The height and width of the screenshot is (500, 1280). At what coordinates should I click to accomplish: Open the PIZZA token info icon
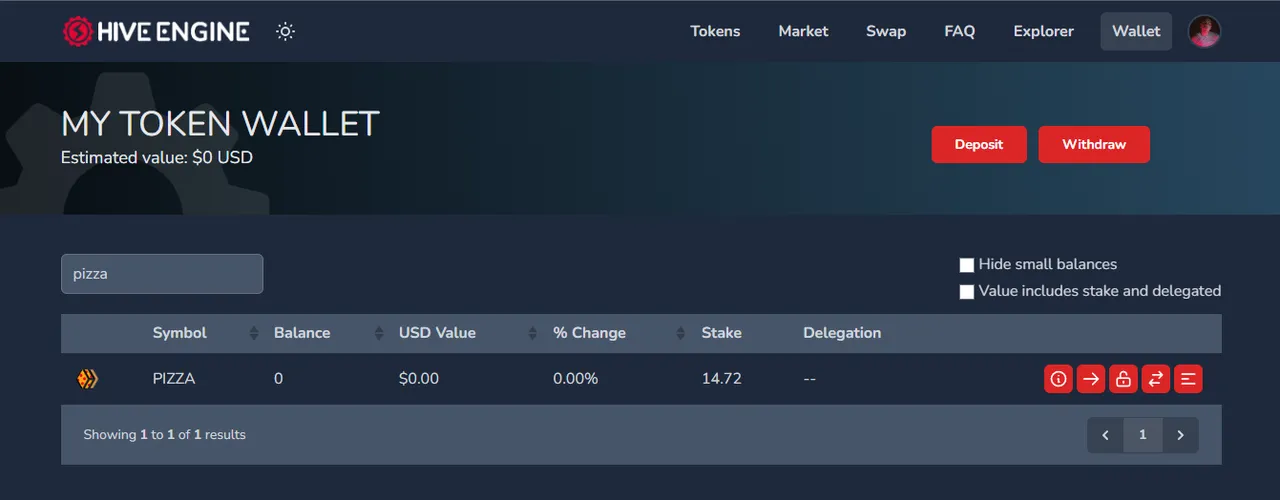1058,379
